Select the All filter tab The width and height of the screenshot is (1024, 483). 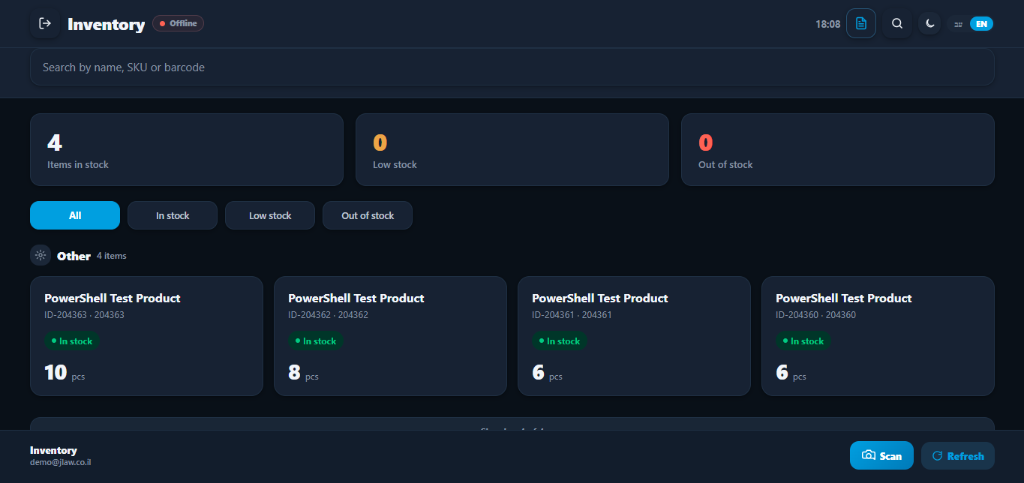[x=75, y=215]
